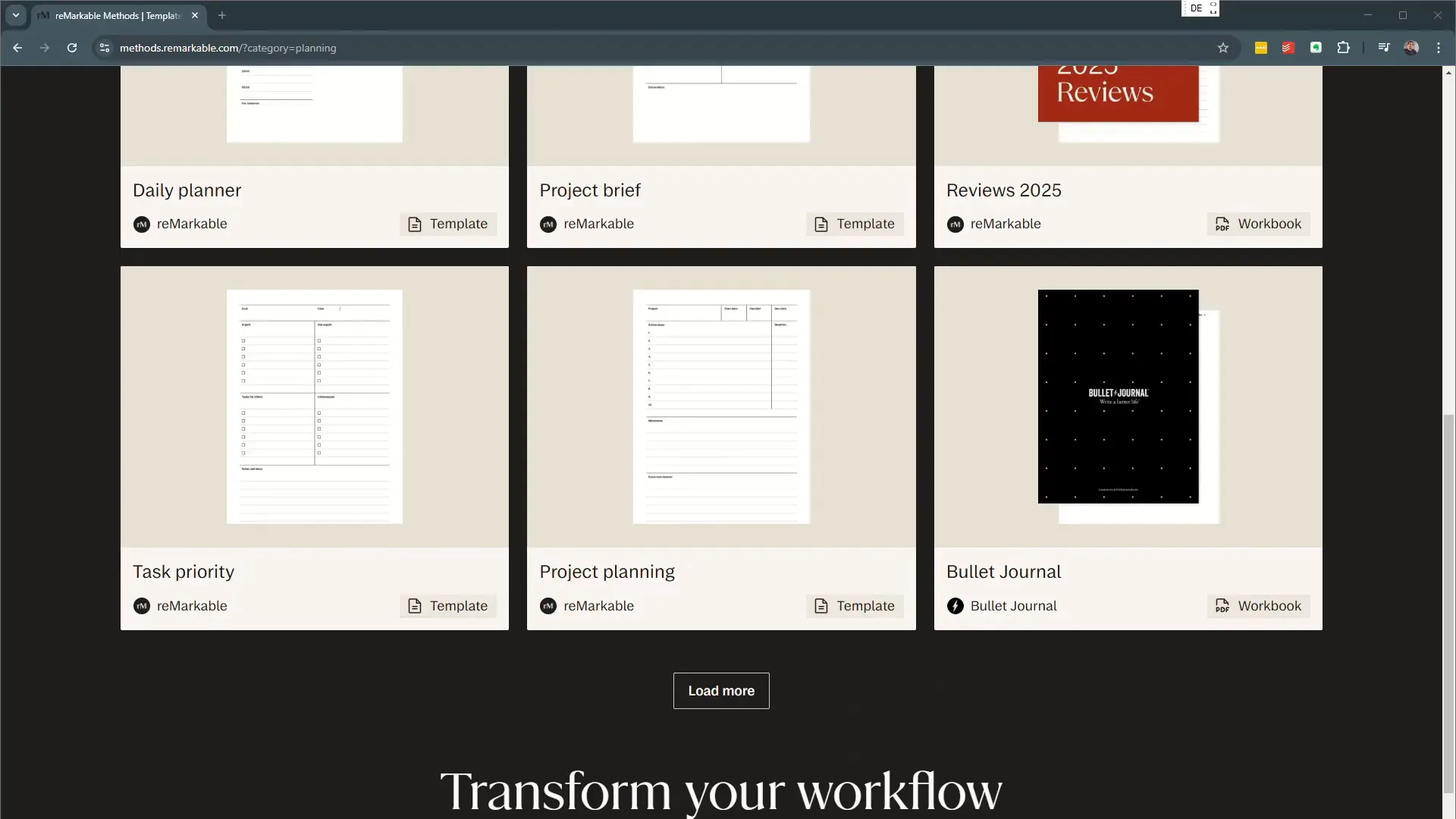Close the reMarkable Methods tab
The width and height of the screenshot is (1456, 819).
[x=195, y=15]
